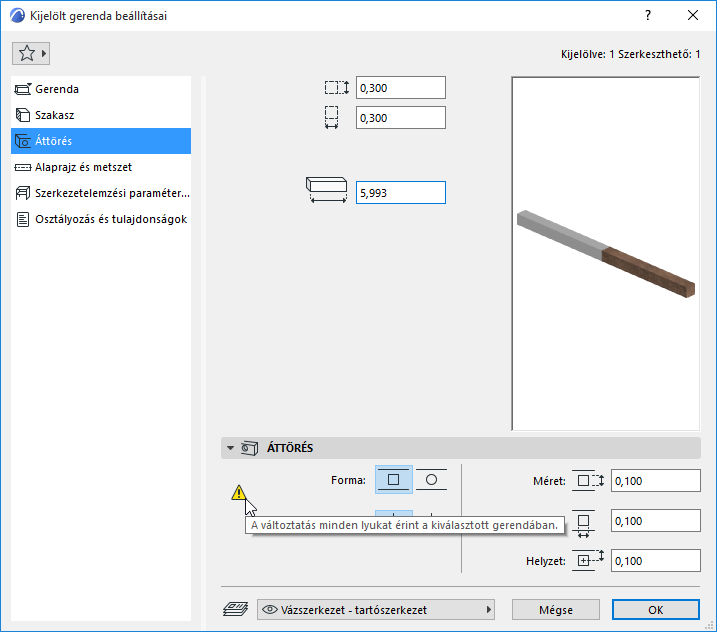Click the help question mark button
The width and height of the screenshot is (717, 632).
tap(648, 15)
